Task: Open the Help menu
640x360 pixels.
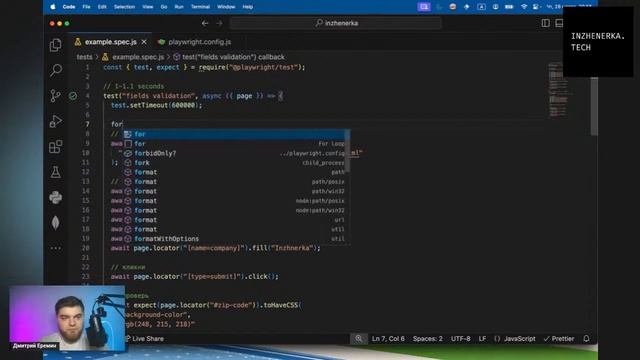Action: click(x=247, y=7)
